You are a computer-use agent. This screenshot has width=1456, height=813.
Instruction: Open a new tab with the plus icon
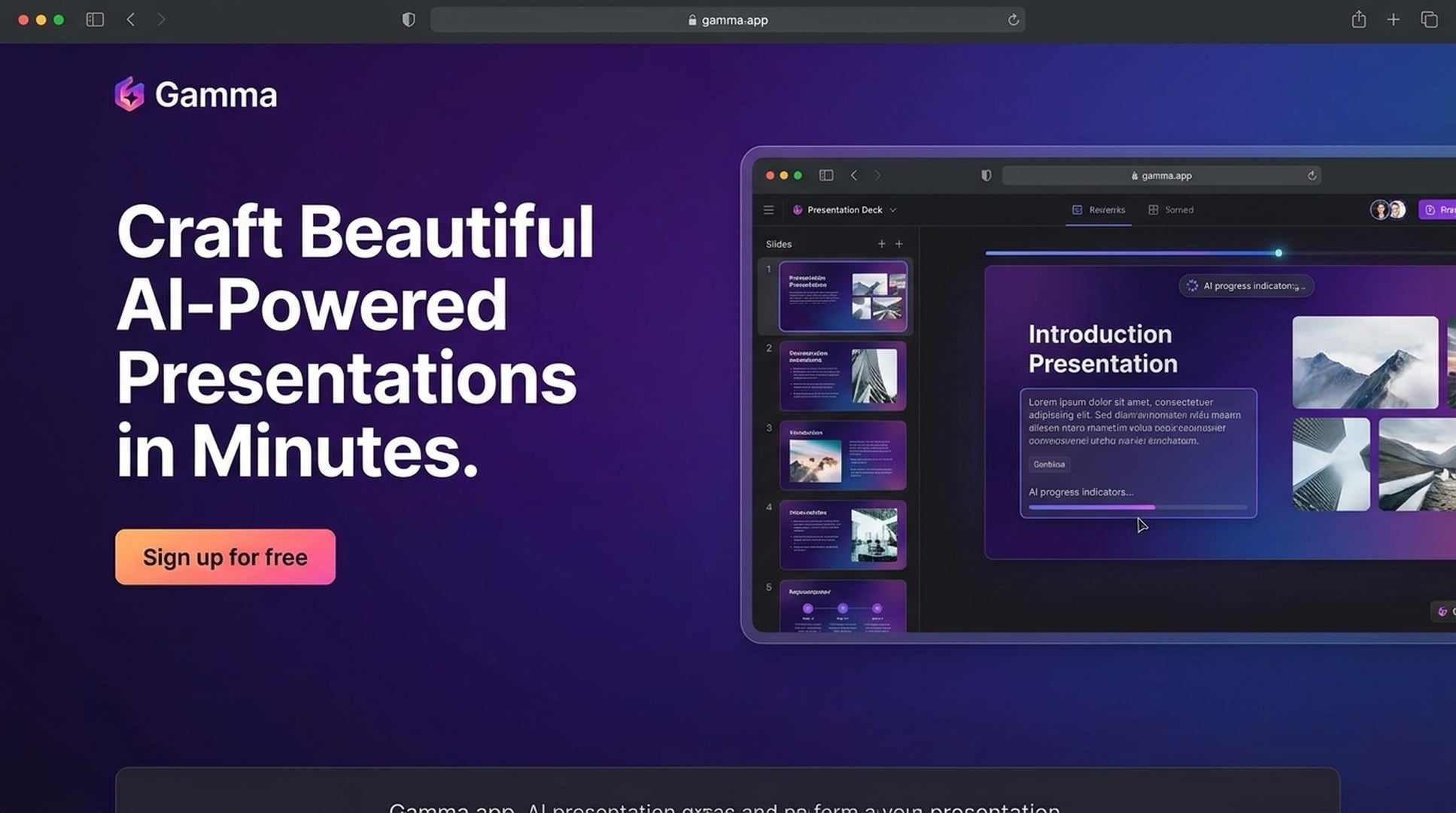coord(1394,20)
